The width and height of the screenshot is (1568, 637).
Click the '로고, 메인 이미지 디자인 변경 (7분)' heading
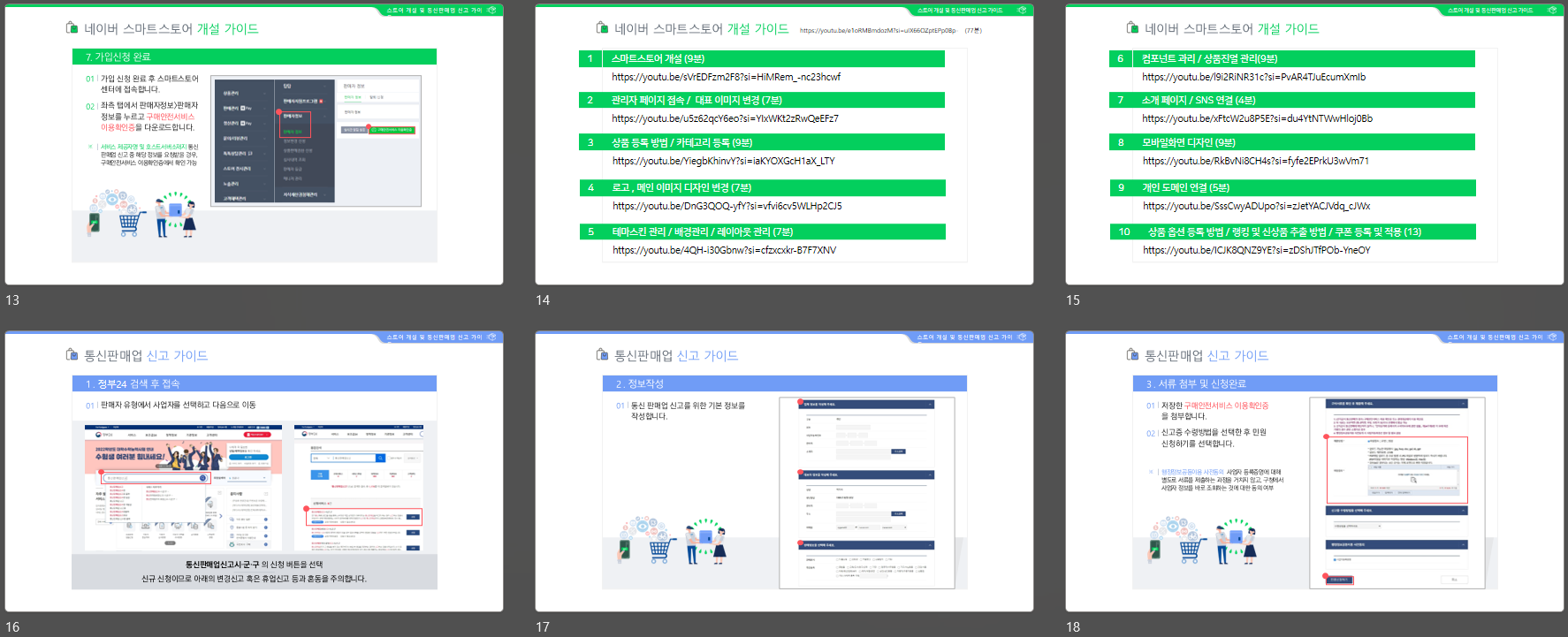[x=681, y=187]
